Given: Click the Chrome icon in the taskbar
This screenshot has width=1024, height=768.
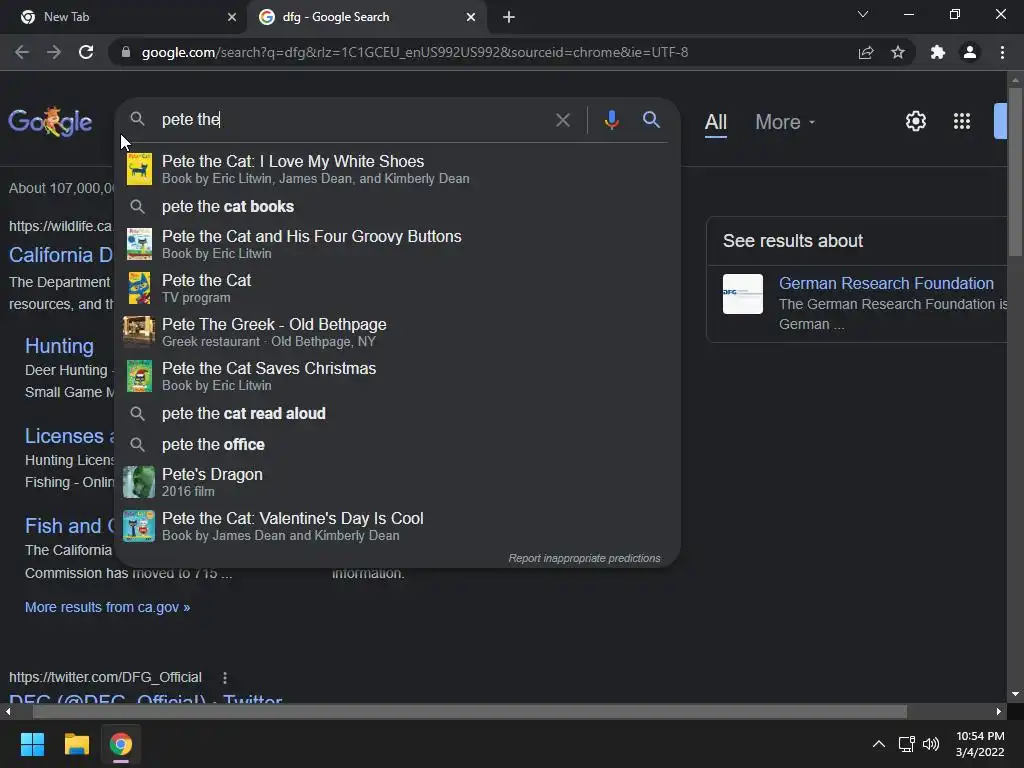Looking at the screenshot, I should 121,744.
